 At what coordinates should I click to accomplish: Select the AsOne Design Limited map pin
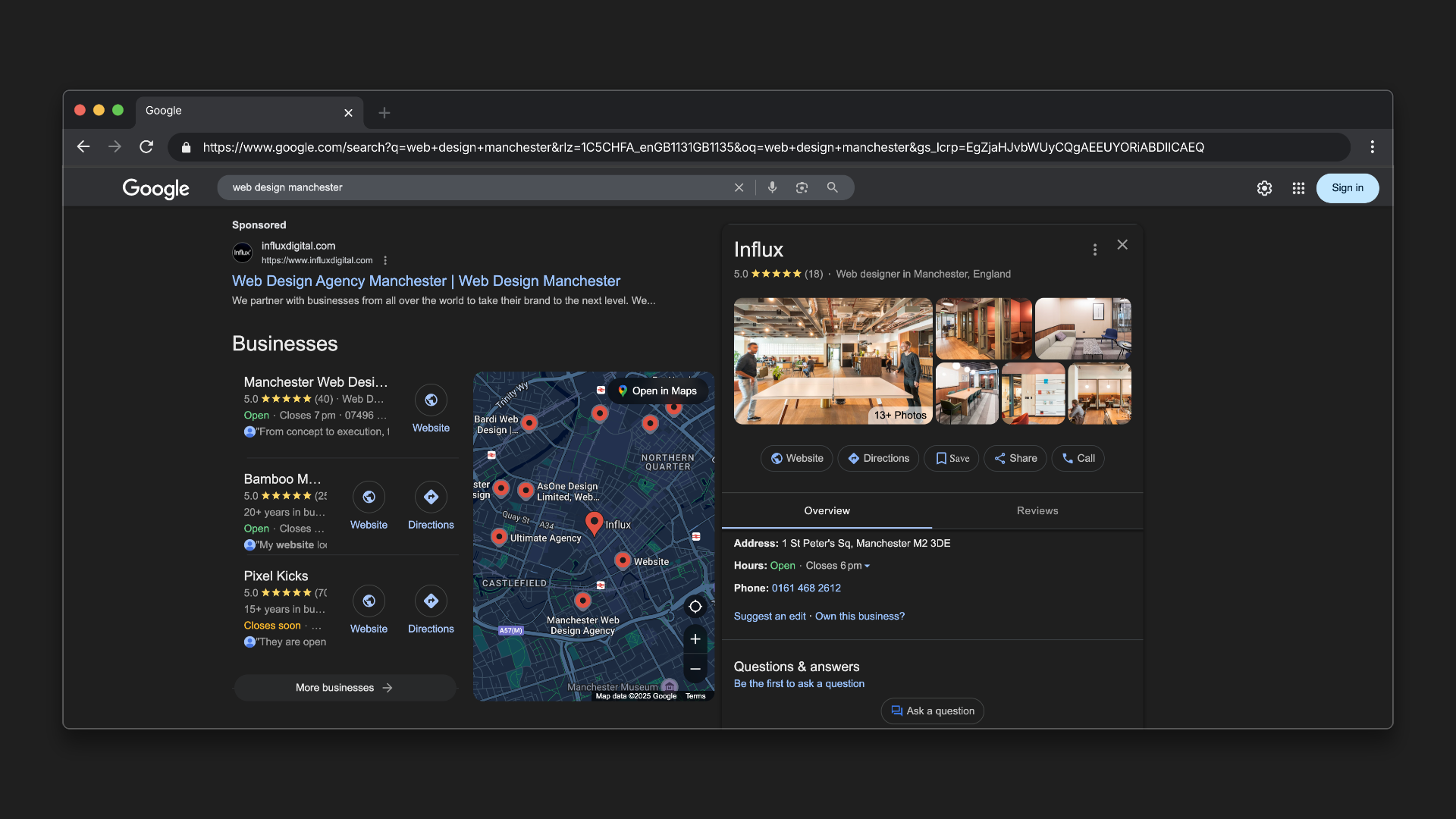tap(526, 490)
